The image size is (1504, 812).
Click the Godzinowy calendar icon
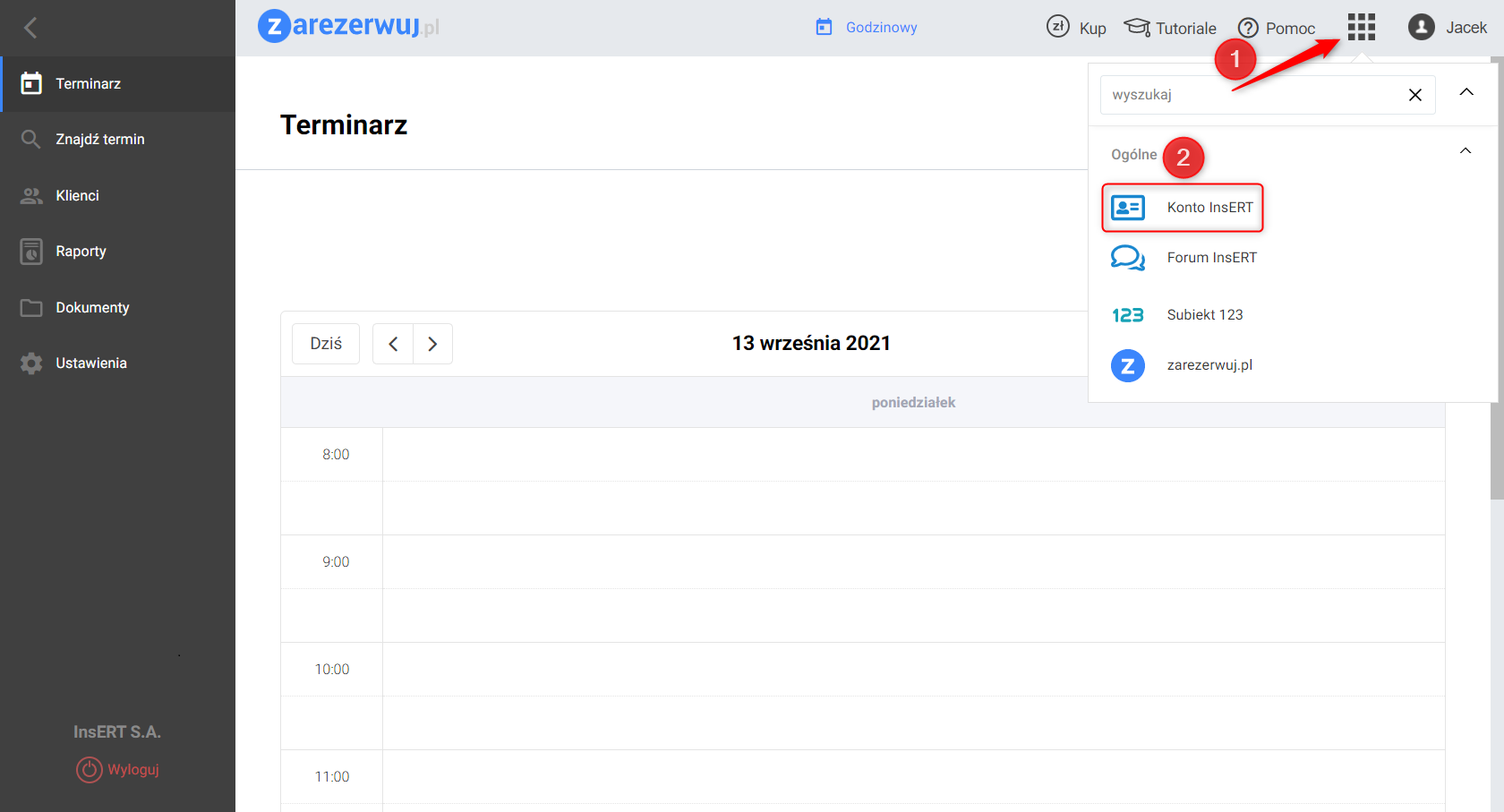(x=824, y=27)
